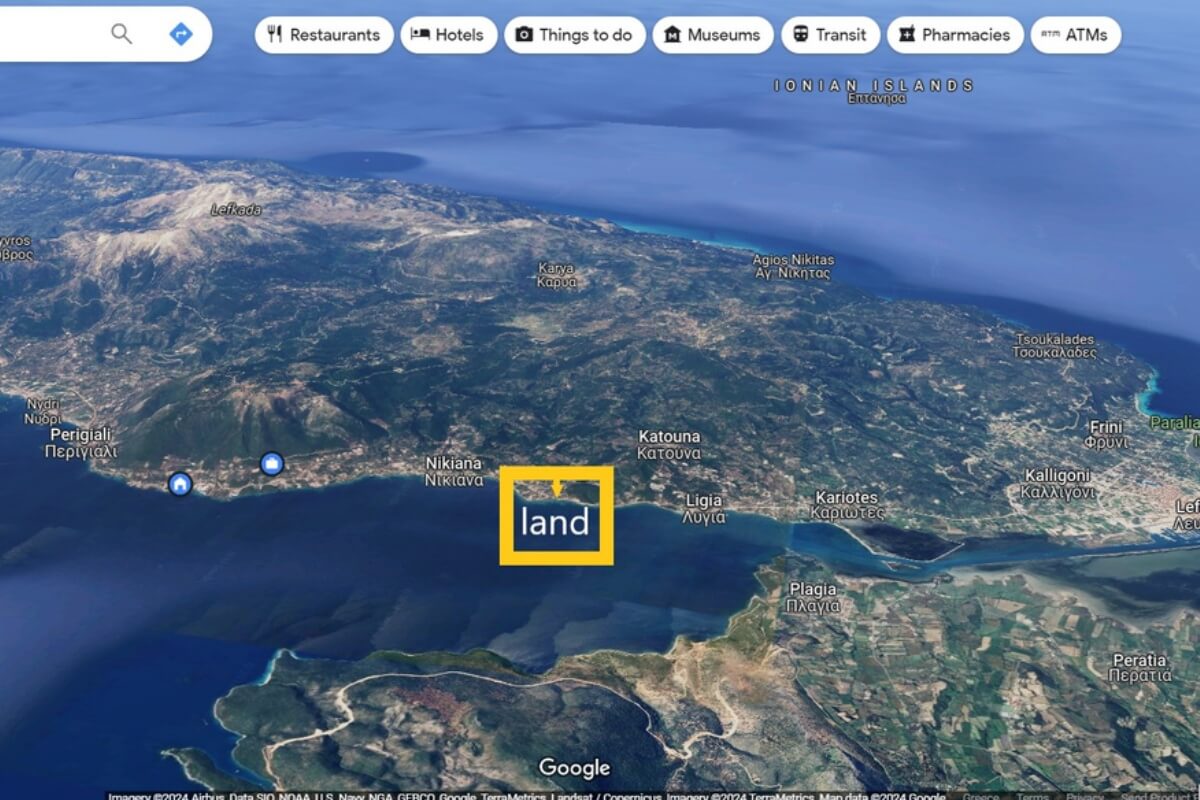Filter map by Restaurants
This screenshot has height=800, width=1200.
tap(324, 35)
